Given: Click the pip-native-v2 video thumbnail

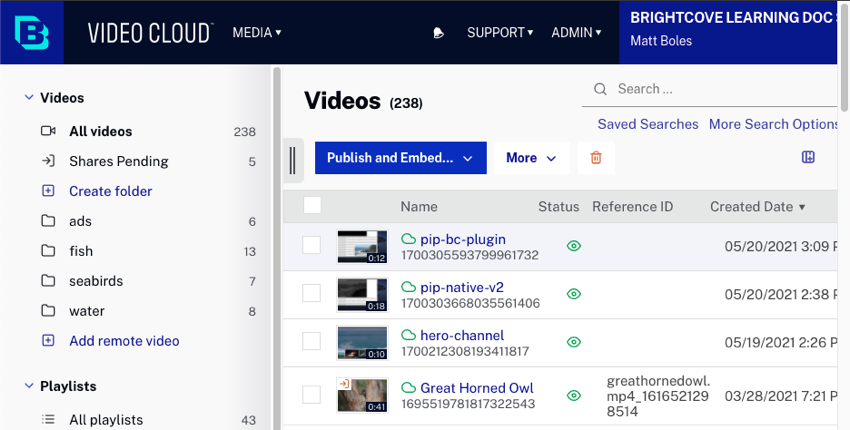Looking at the screenshot, I should [362, 294].
